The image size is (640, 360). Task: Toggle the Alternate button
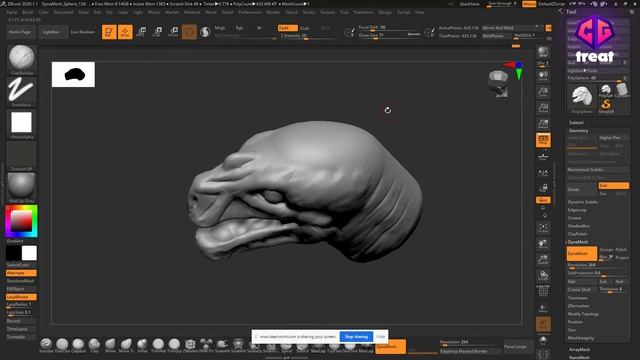pyautogui.click(x=21, y=273)
